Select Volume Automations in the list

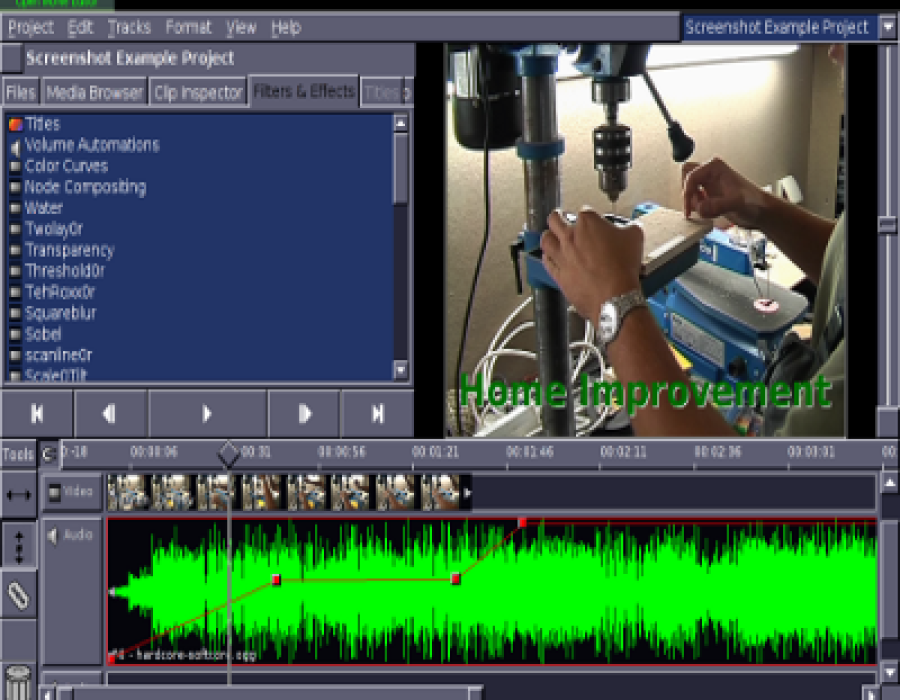[x=92, y=145]
